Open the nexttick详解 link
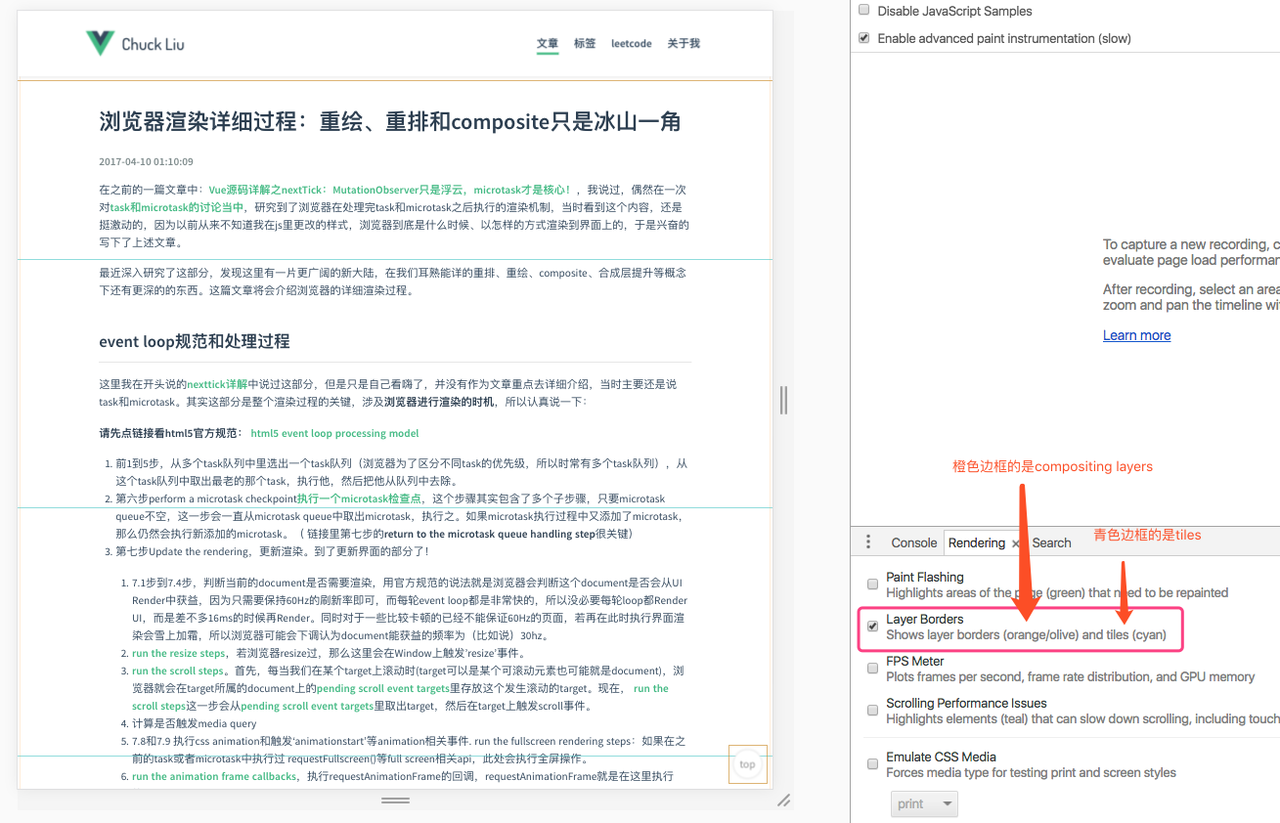 (x=217, y=384)
